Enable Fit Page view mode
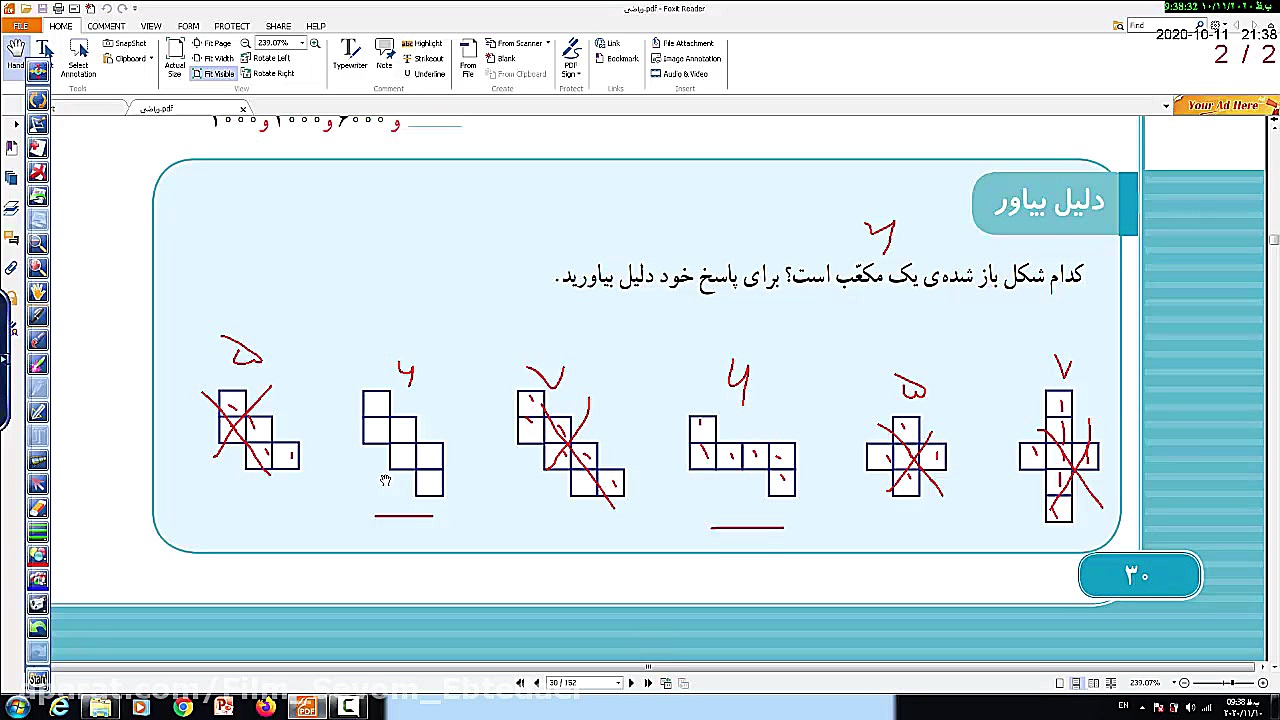 [x=216, y=43]
